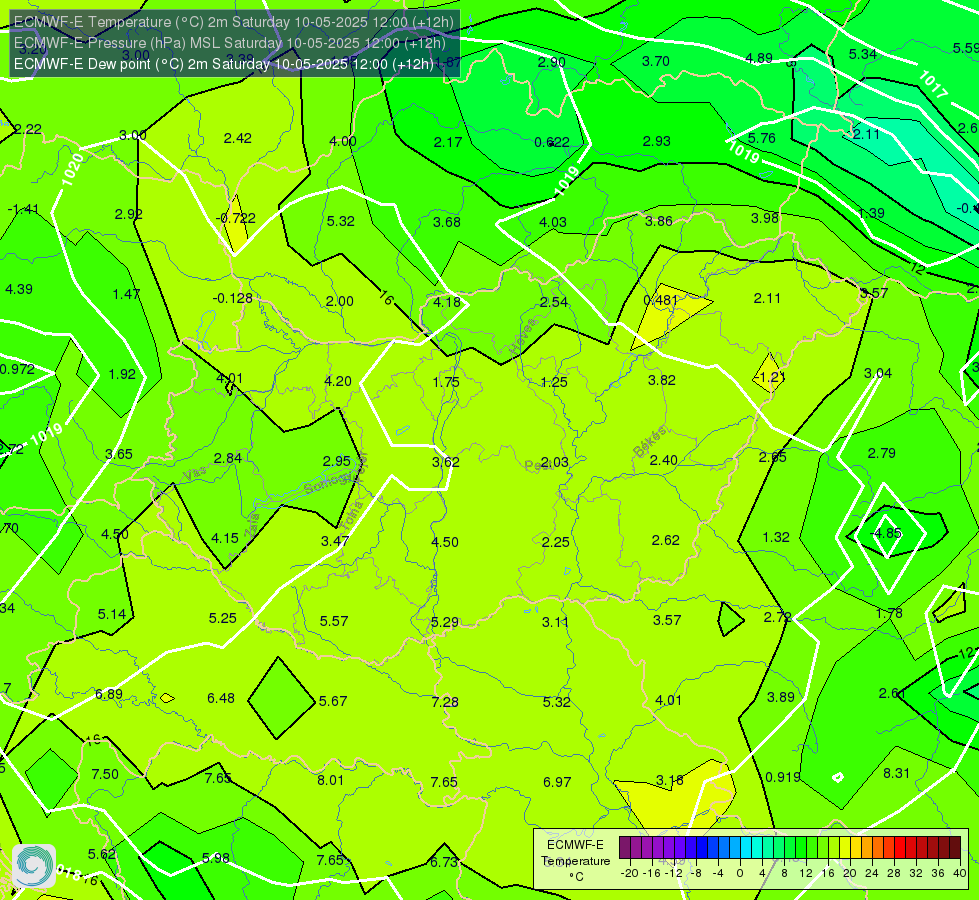Click the 0.919 dew point value

click(x=783, y=777)
